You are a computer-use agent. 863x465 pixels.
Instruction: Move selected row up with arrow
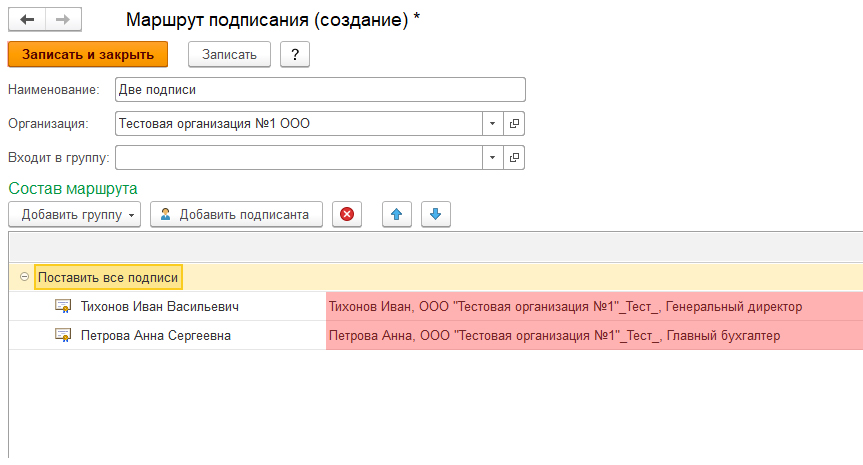pos(397,214)
